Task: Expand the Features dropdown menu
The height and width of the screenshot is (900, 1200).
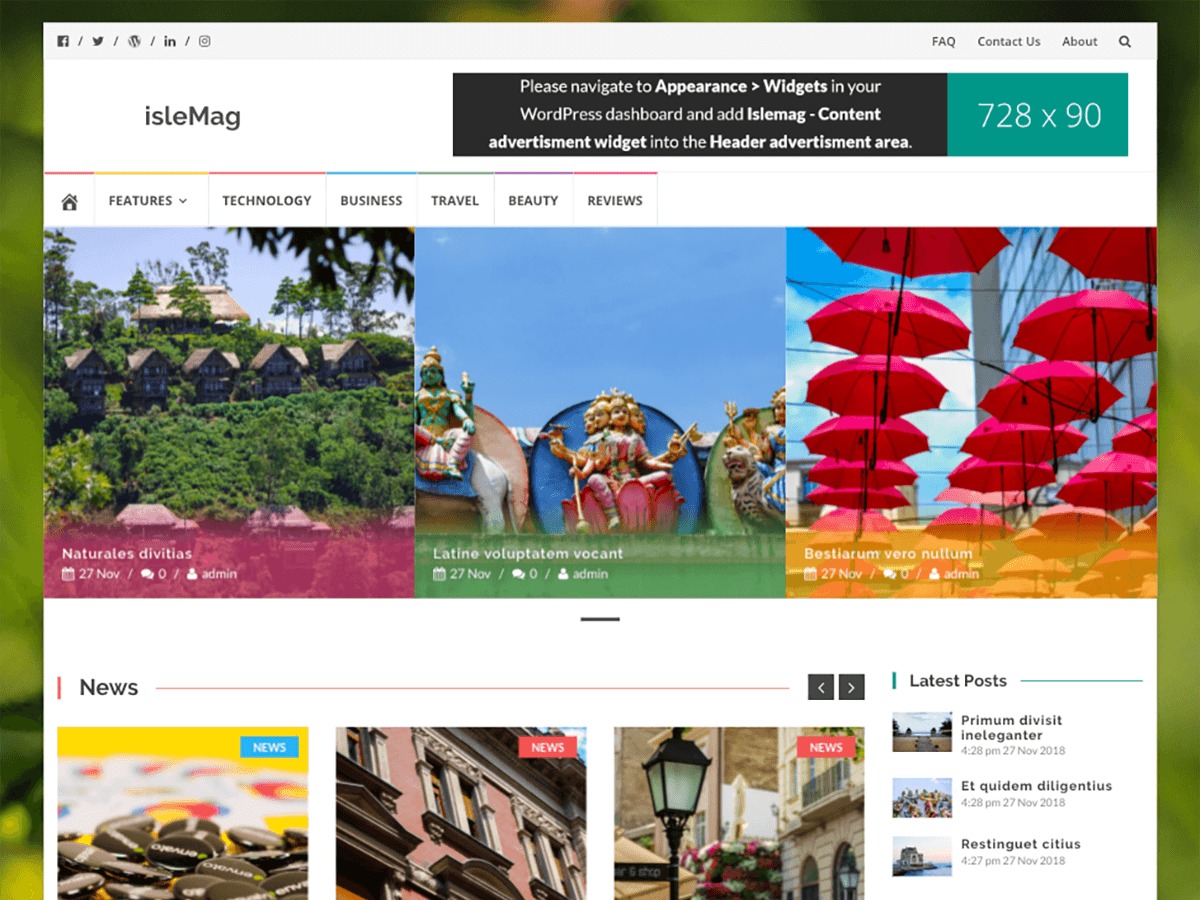Action: click(148, 200)
